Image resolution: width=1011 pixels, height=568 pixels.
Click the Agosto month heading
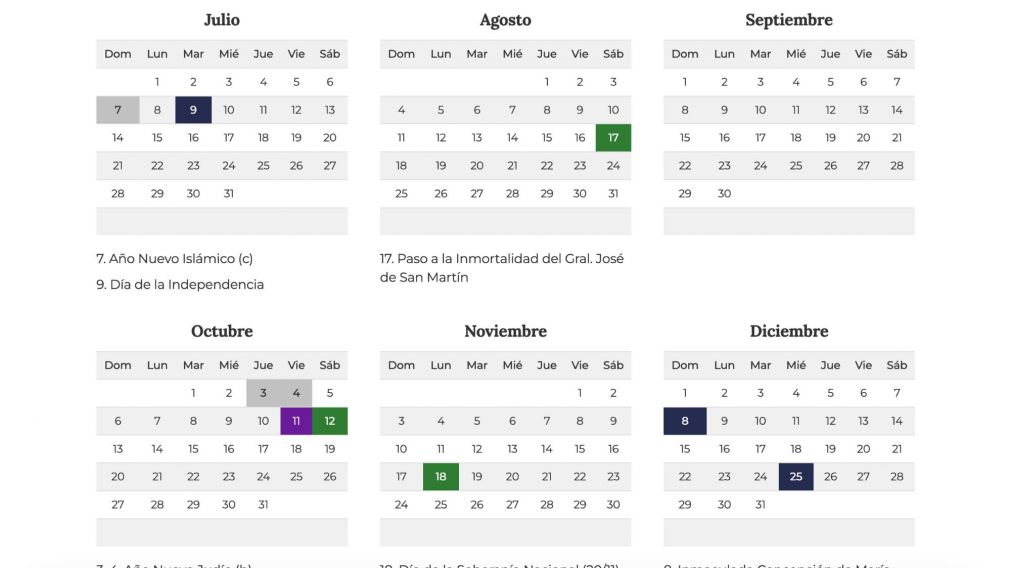point(506,20)
